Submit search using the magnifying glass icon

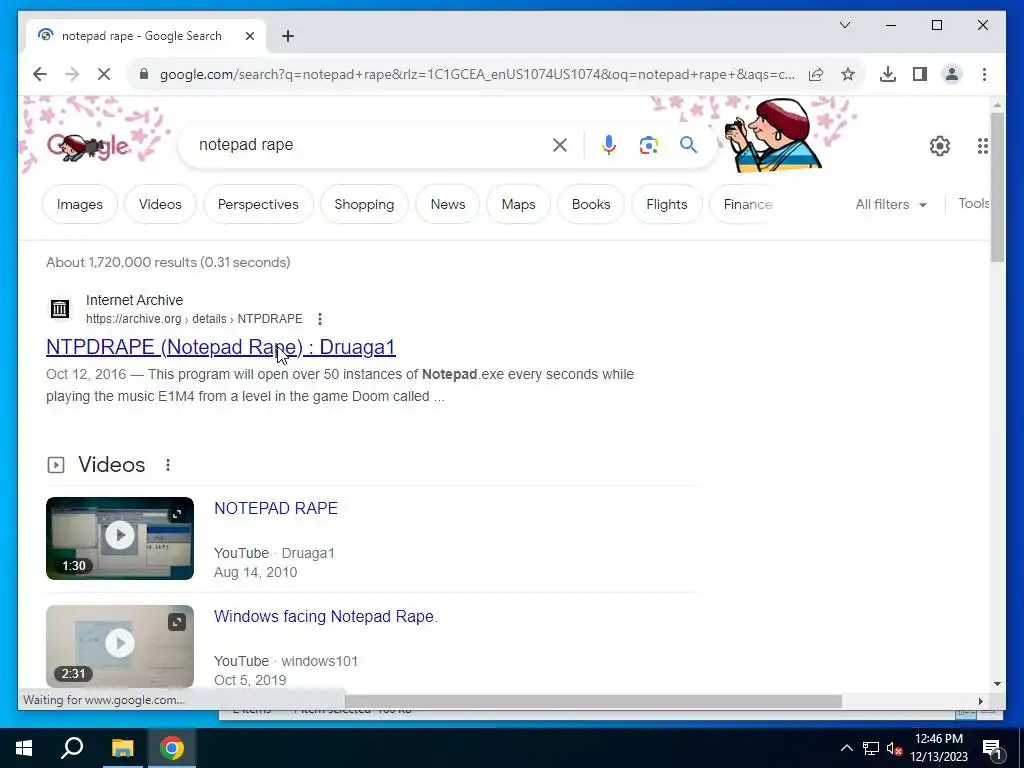pyautogui.click(x=688, y=145)
